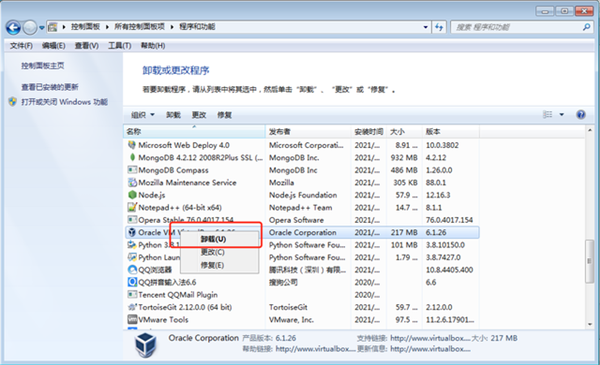Click the Tencent QQMail Plugin icon
The image size is (600, 365).
[x=132, y=295]
